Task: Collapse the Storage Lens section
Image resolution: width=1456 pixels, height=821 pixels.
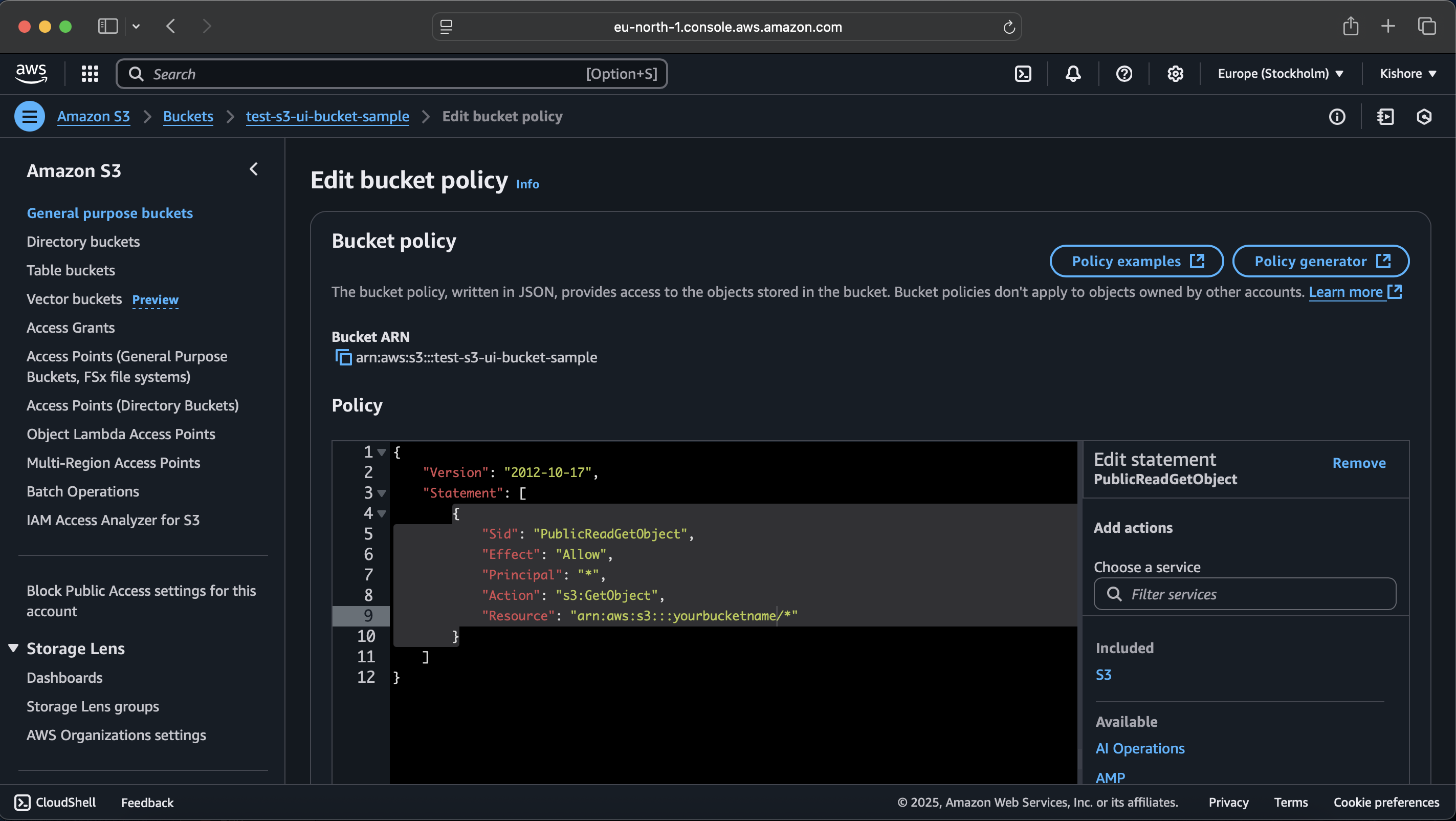Action: 14,648
